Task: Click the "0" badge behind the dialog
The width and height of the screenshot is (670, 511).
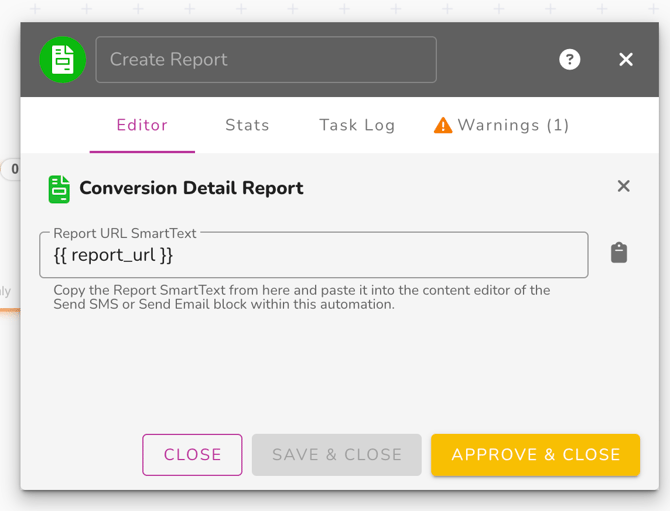Action: pyautogui.click(x=13, y=169)
